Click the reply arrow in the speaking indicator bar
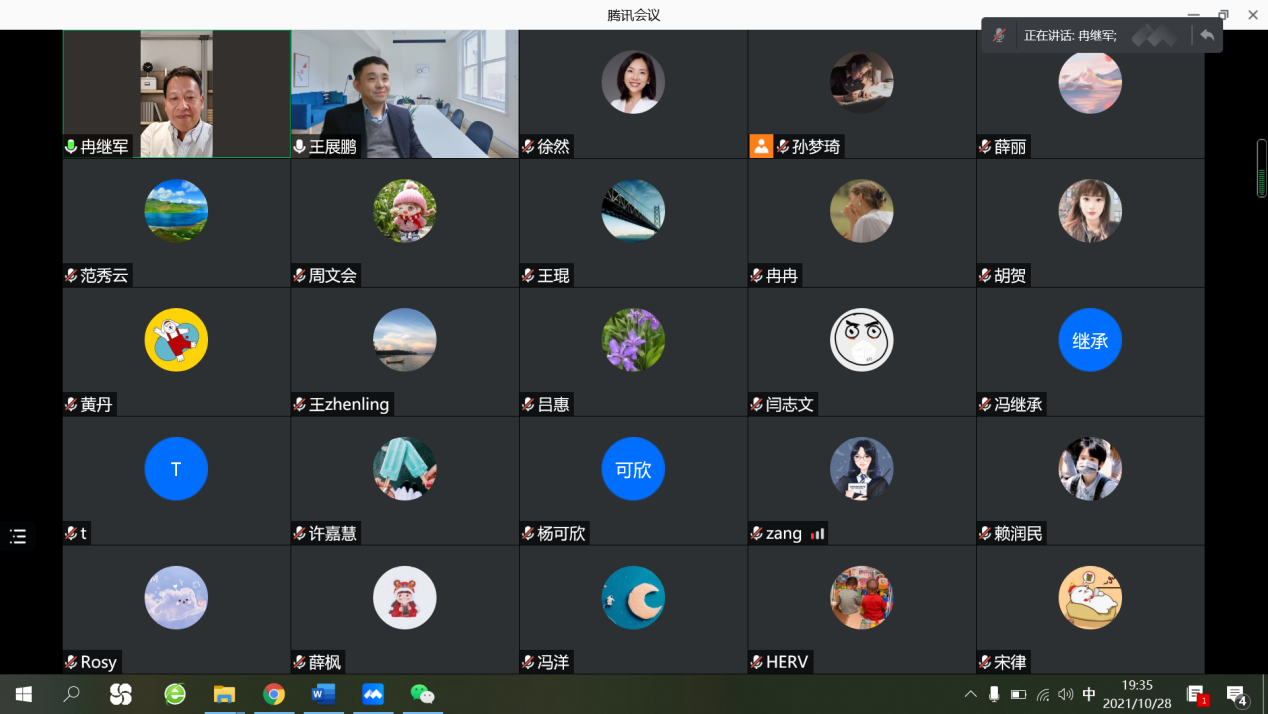The image size is (1268, 714). 1207,35
